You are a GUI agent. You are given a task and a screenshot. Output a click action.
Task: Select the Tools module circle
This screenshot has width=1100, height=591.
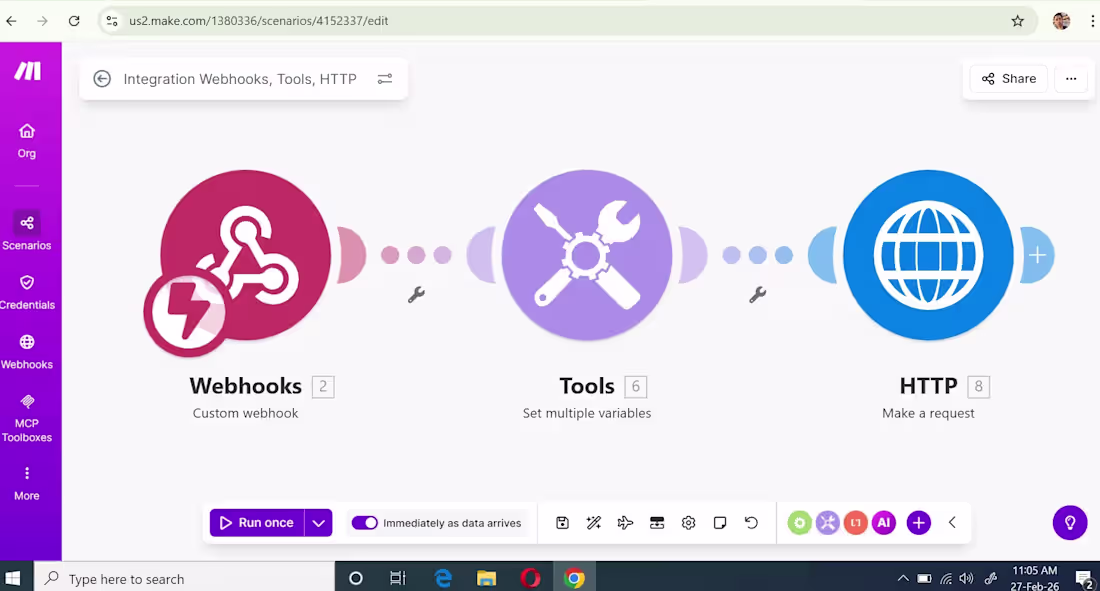[x=587, y=255]
